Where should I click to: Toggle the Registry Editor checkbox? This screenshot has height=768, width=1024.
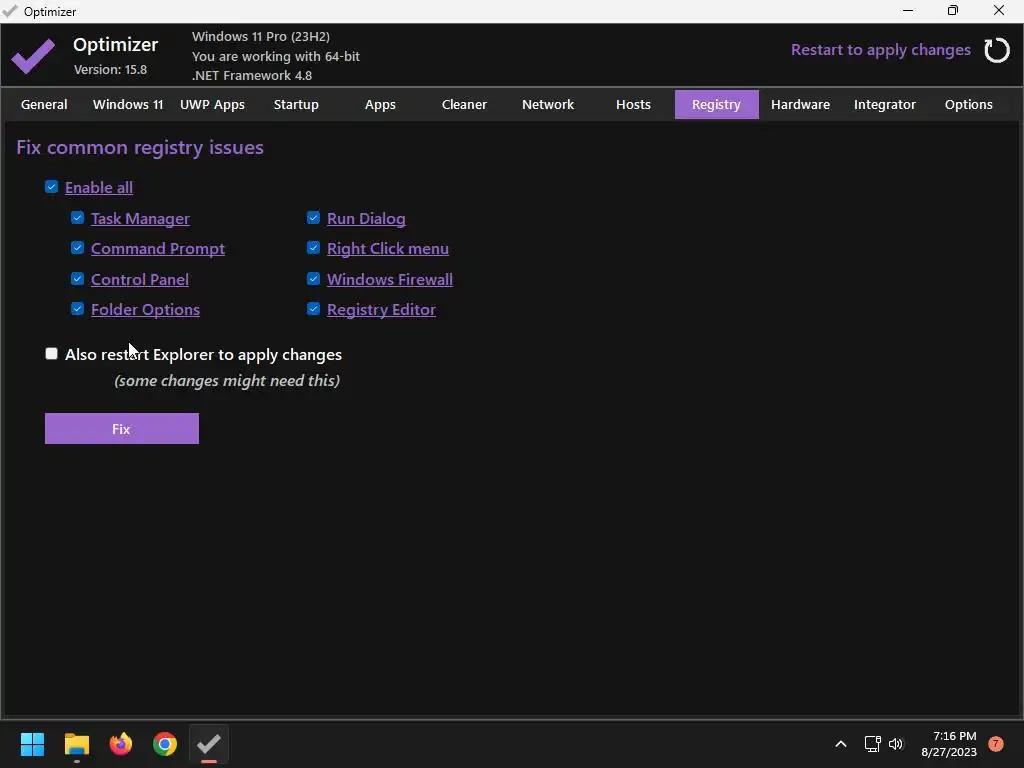point(313,309)
